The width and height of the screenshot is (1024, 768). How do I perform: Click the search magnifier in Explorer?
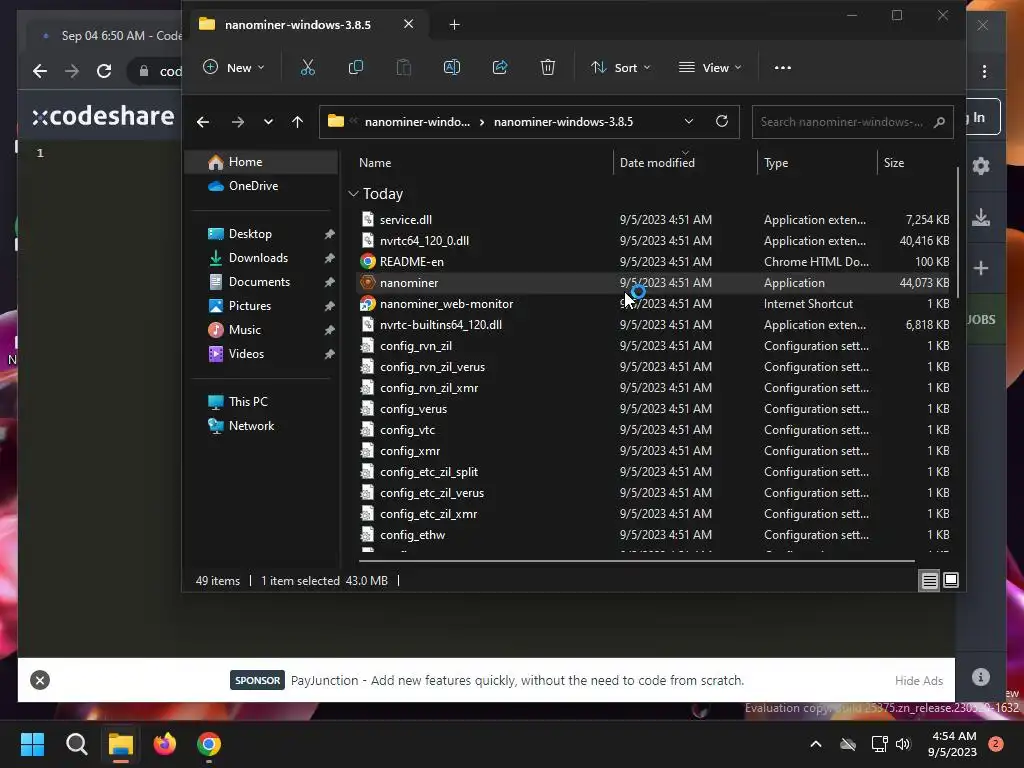pos(939,122)
